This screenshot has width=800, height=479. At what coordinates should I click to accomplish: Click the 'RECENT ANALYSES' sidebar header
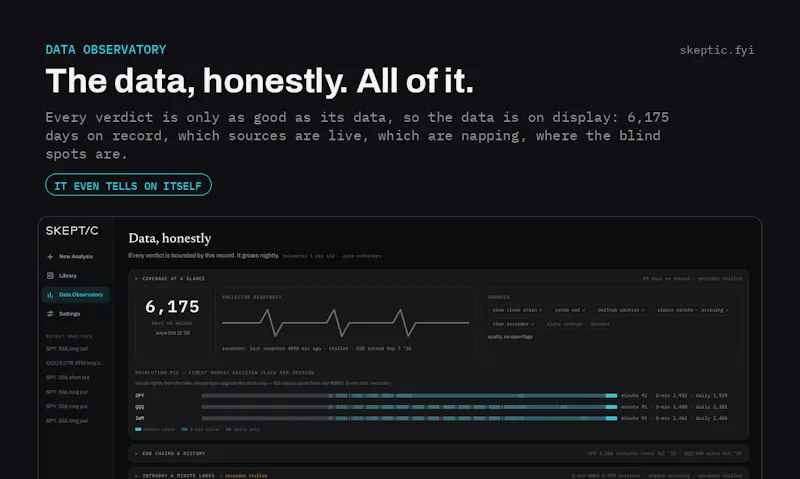tap(69, 336)
